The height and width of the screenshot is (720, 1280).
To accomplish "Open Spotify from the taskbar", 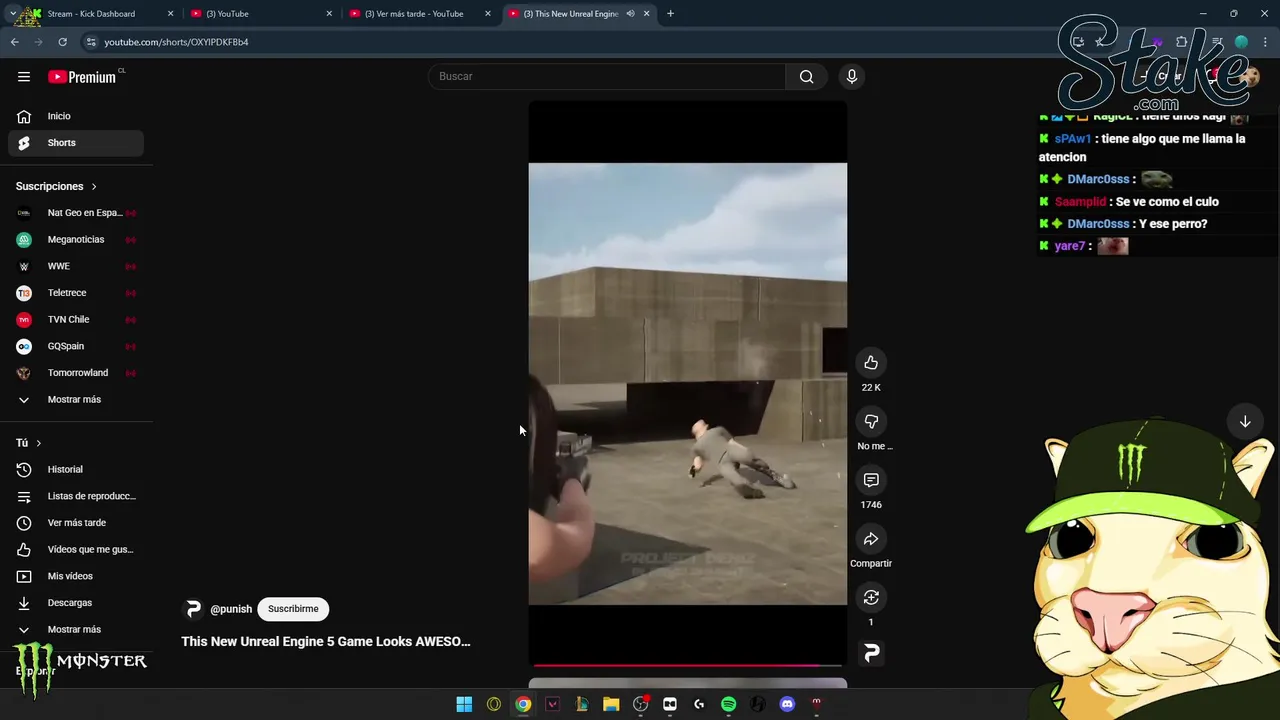I will click(728, 704).
